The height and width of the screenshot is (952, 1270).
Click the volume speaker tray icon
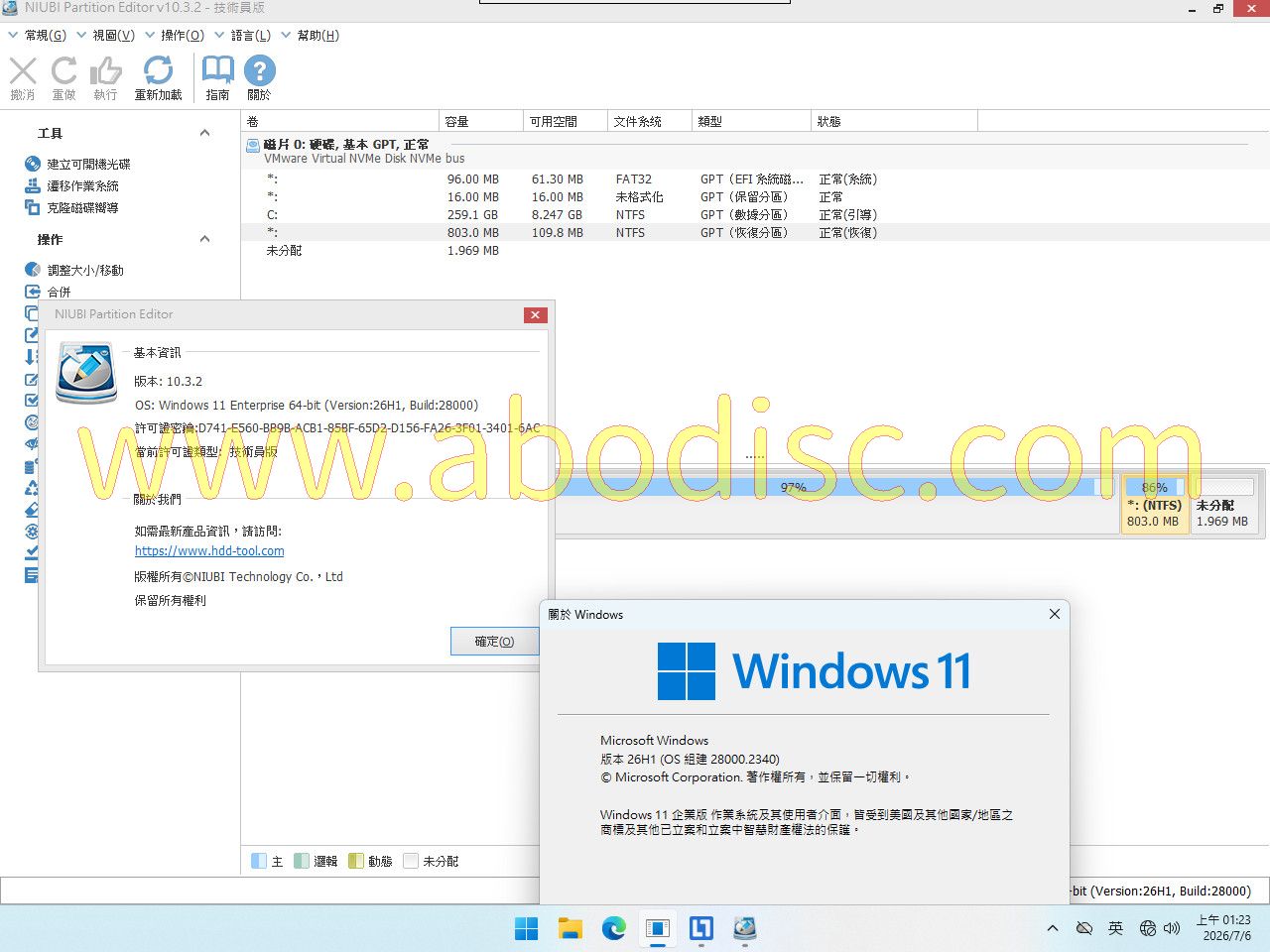(x=1172, y=928)
